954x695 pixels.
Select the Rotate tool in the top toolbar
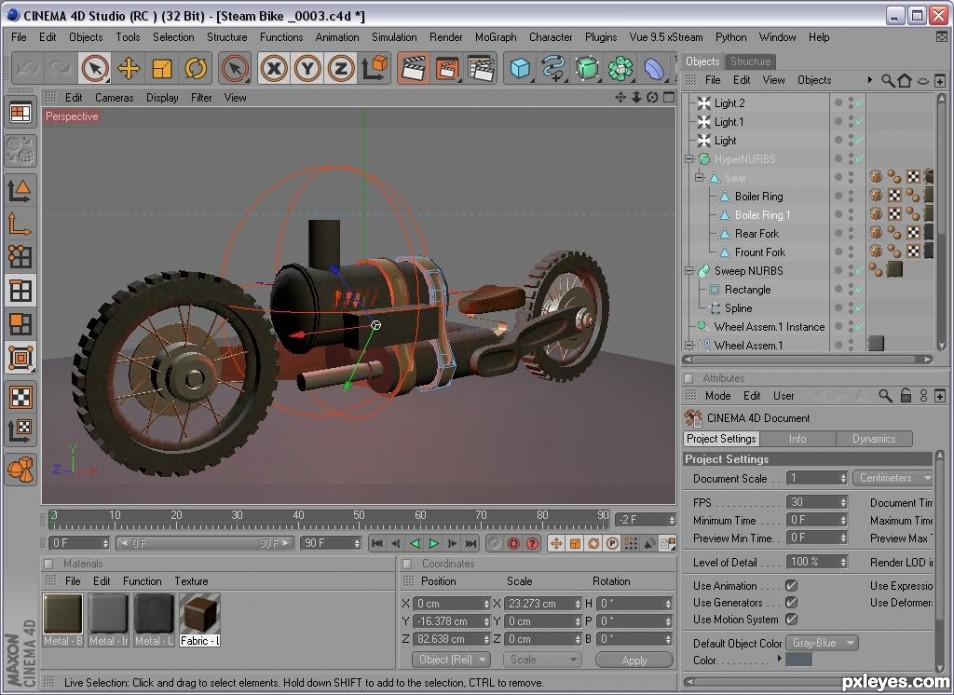[195, 68]
